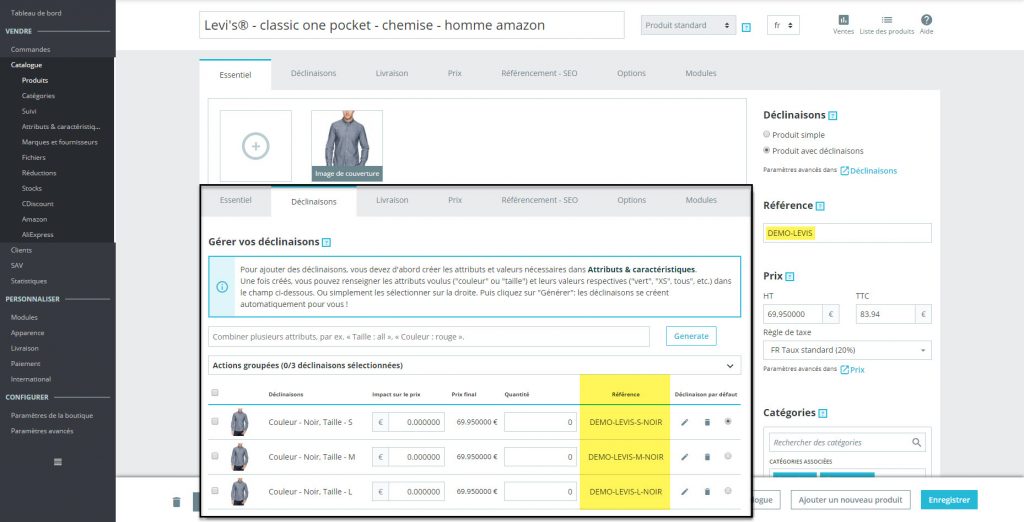Check the select-all checkbox in table header
The image size is (1024, 522).
215,393
